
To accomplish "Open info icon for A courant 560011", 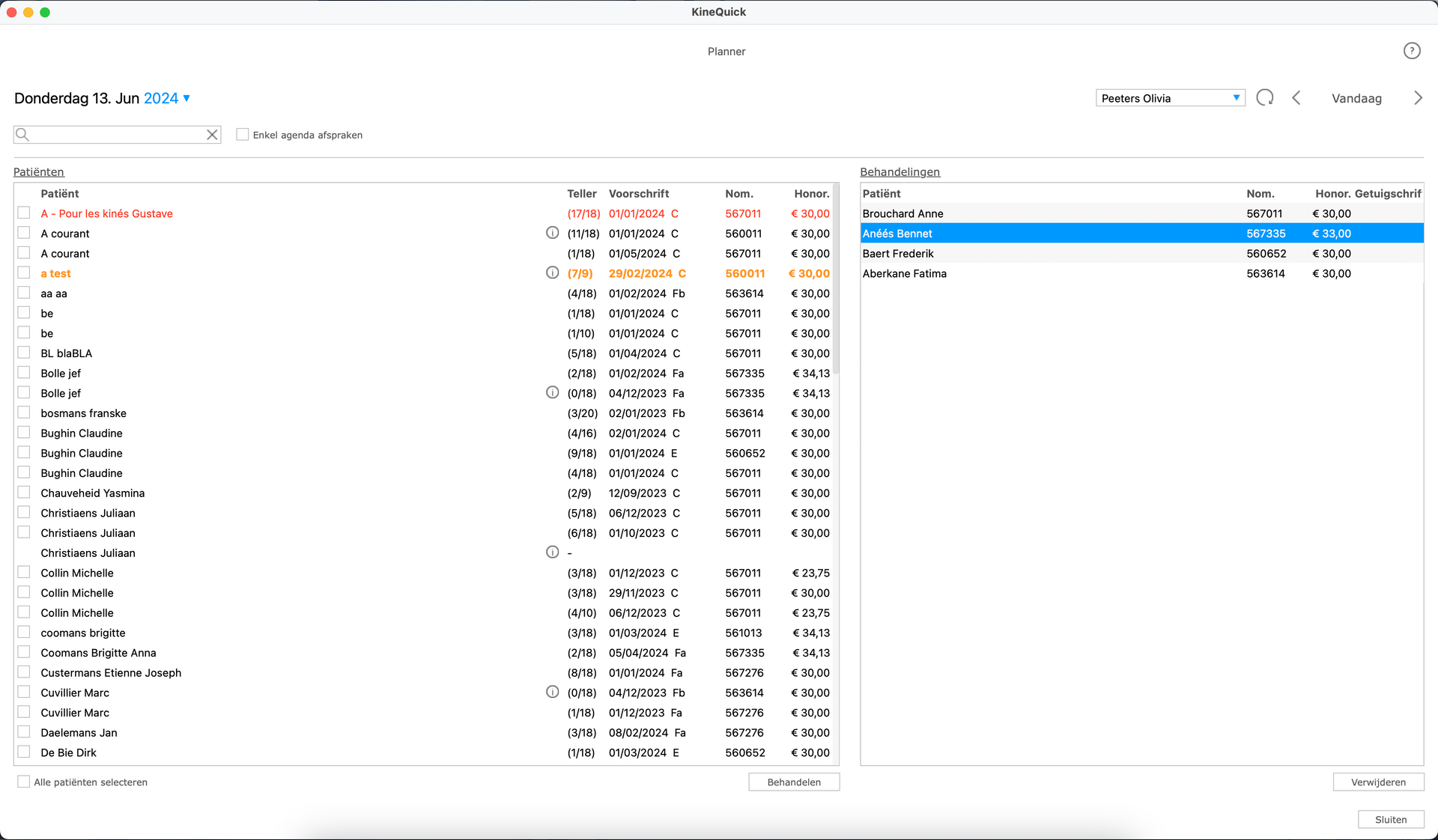I will tap(552, 233).
